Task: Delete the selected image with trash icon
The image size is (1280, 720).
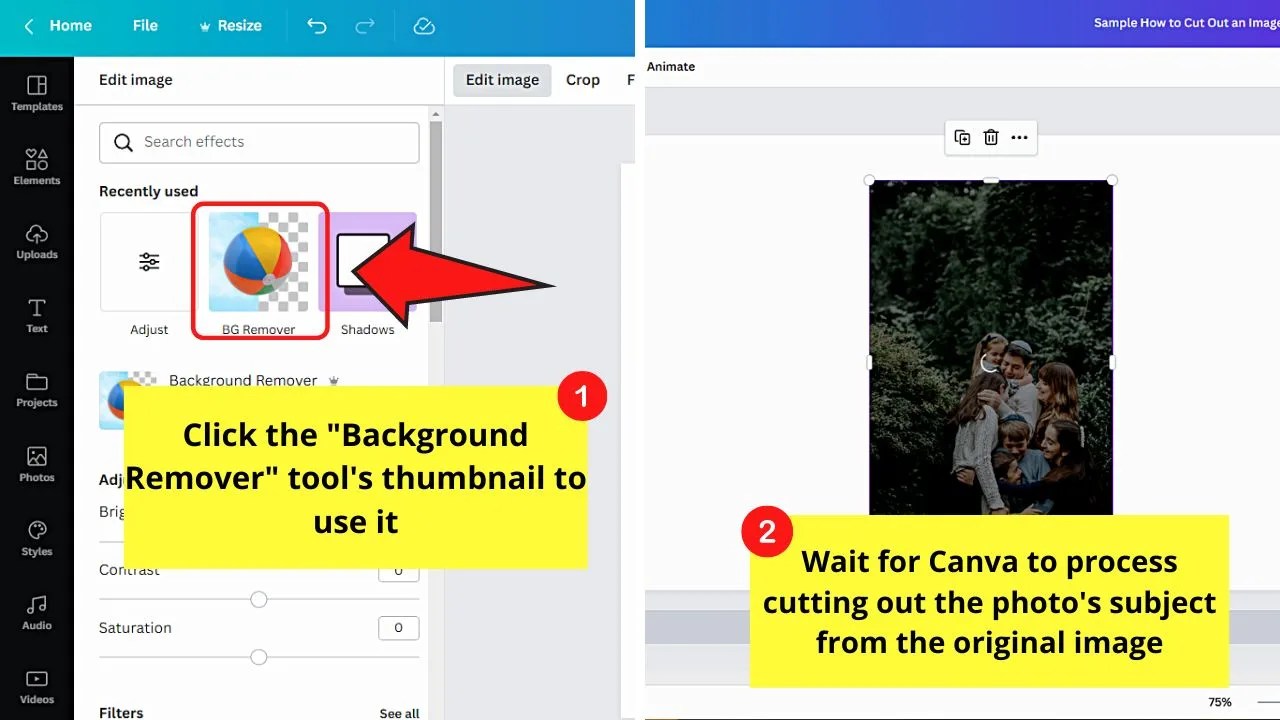Action: click(990, 137)
